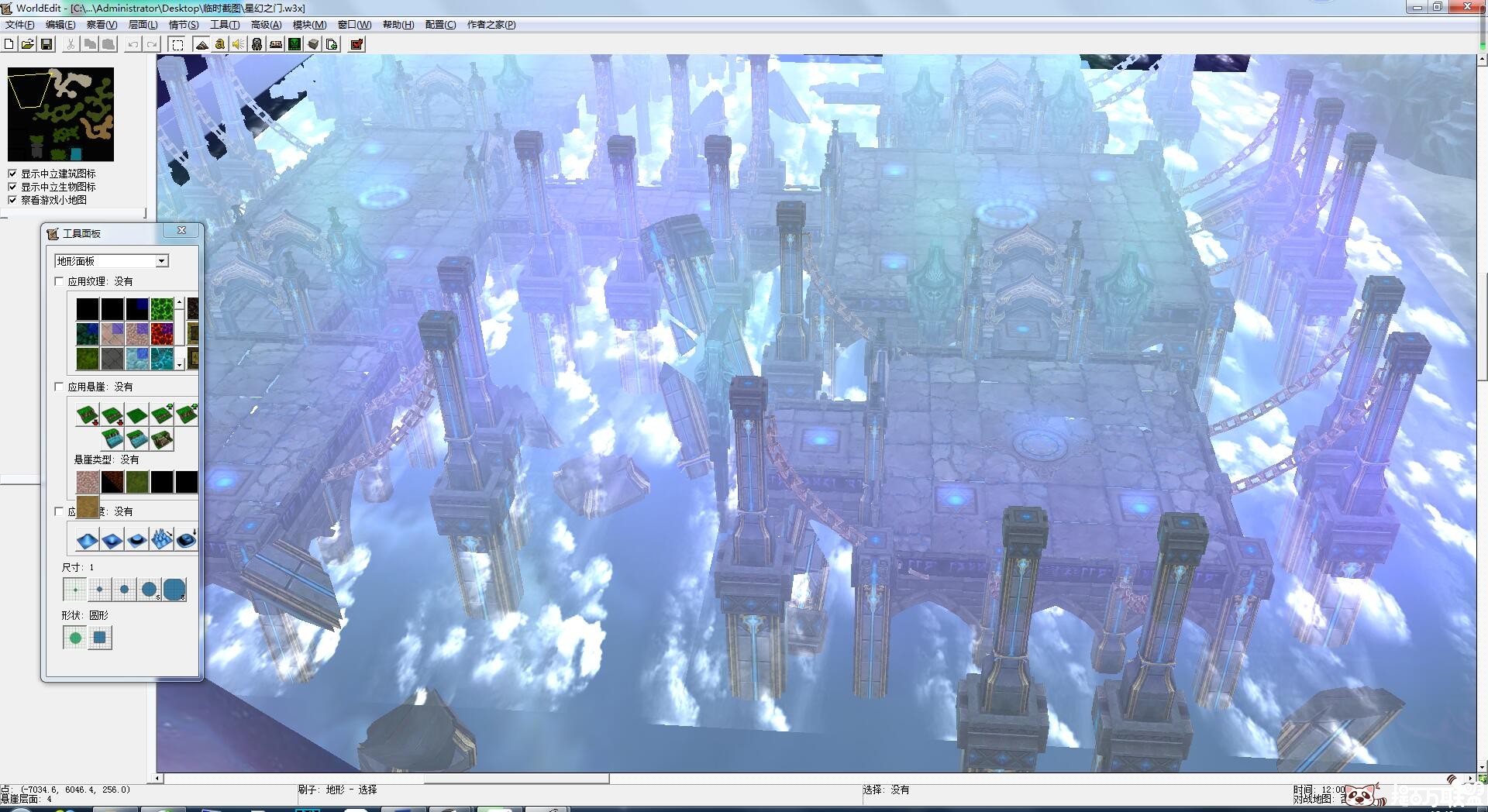Open the Object Editor helmet icon
This screenshot has width=1488, height=812.
(x=257, y=44)
